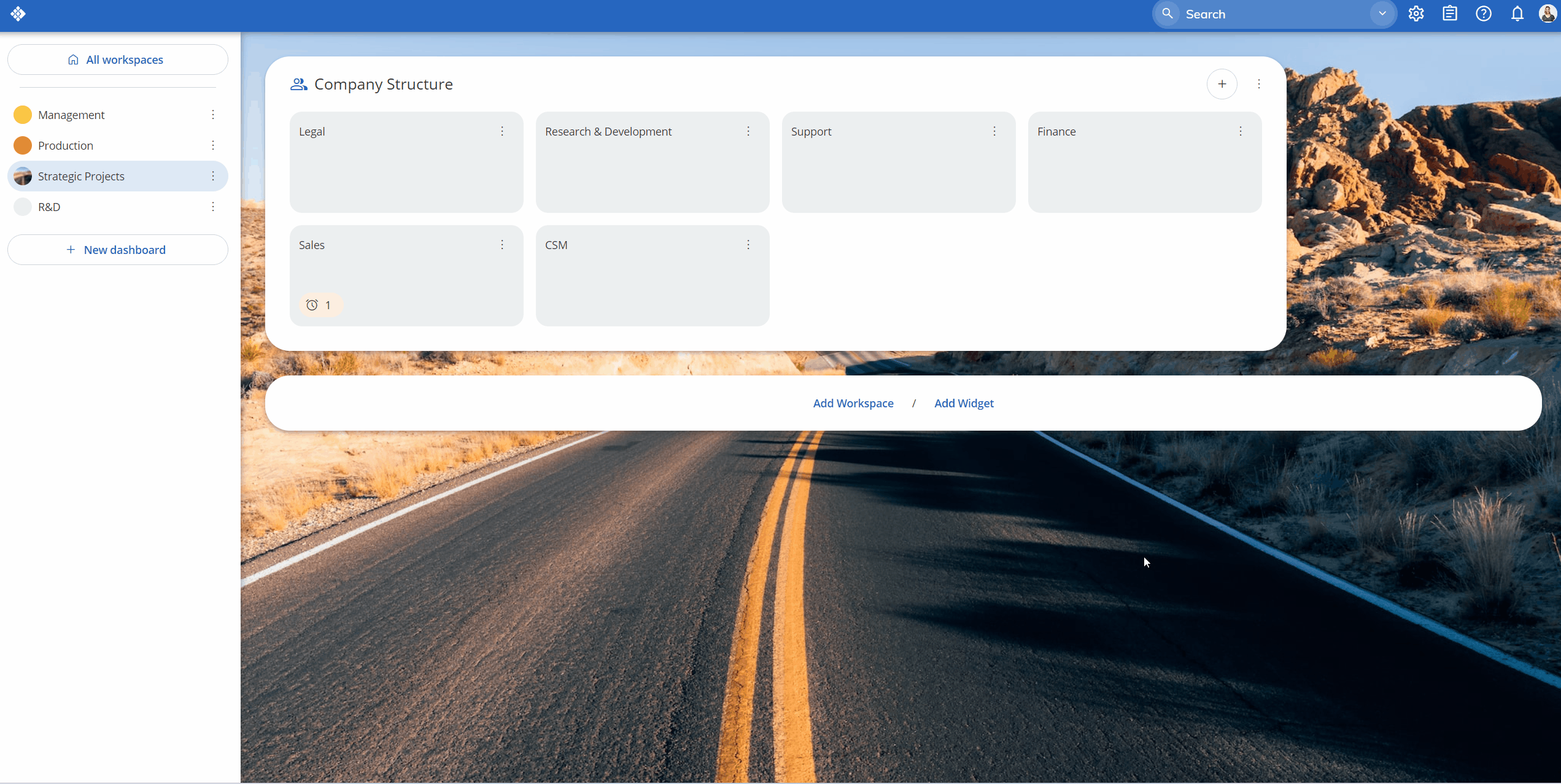Open Company Structure widget options menu

click(1258, 84)
